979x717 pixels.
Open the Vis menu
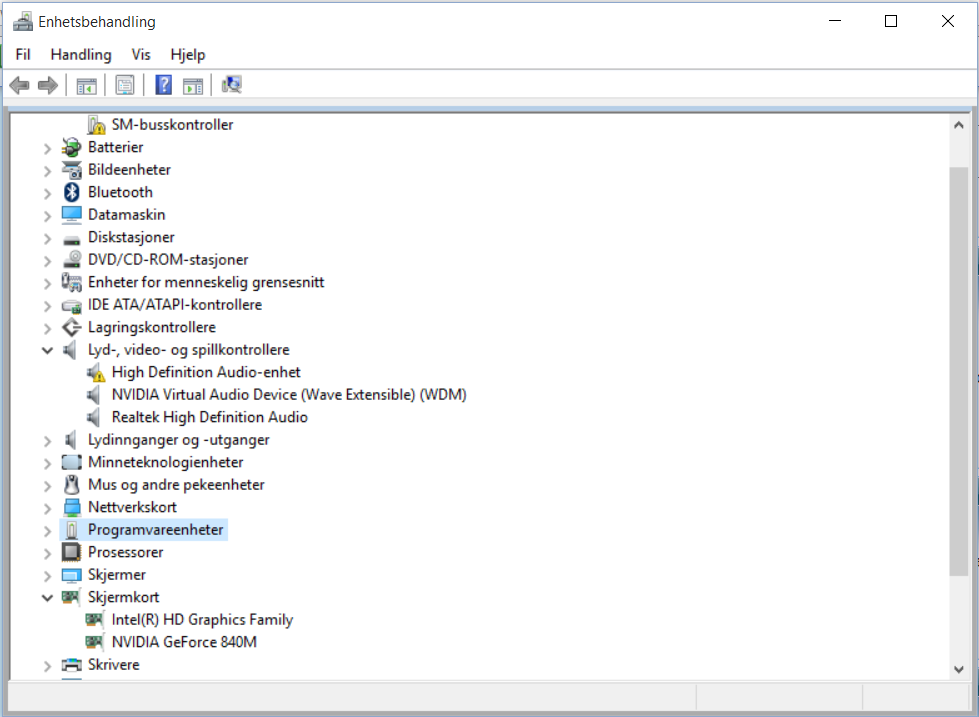pyautogui.click(x=141, y=54)
